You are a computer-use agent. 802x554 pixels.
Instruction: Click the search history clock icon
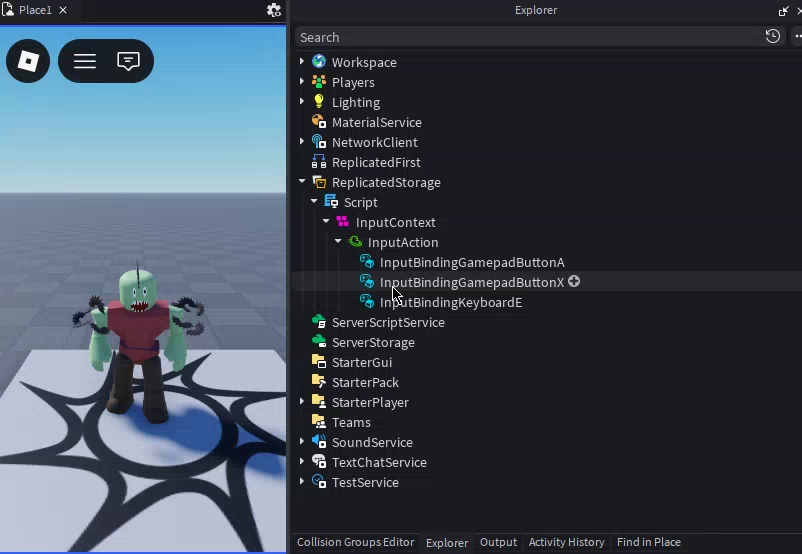click(x=773, y=36)
